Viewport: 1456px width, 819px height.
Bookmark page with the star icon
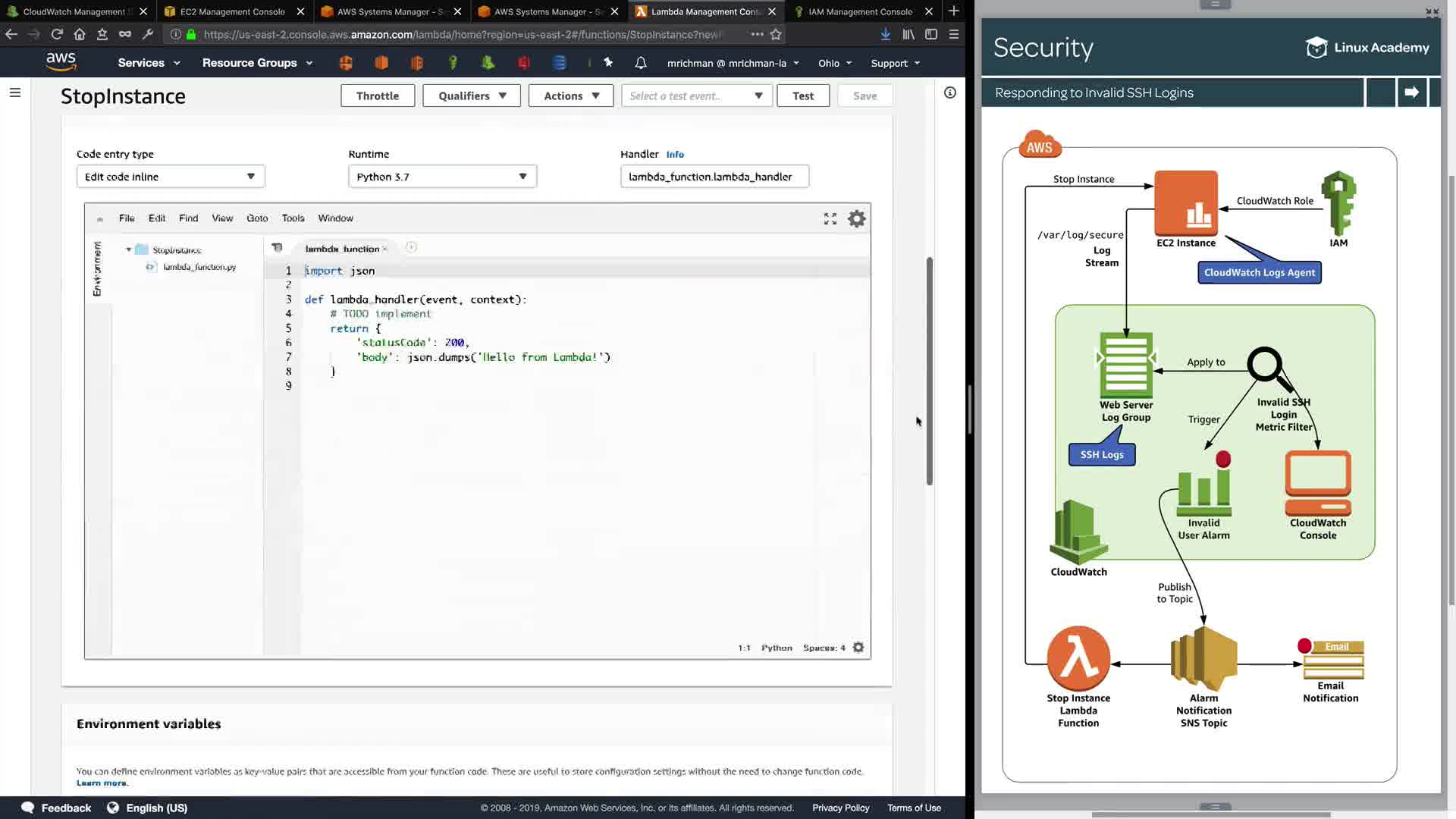776,34
